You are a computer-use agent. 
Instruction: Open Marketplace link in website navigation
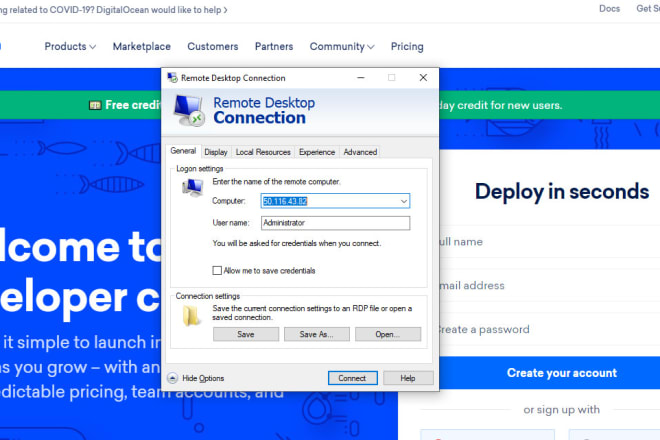point(142,46)
